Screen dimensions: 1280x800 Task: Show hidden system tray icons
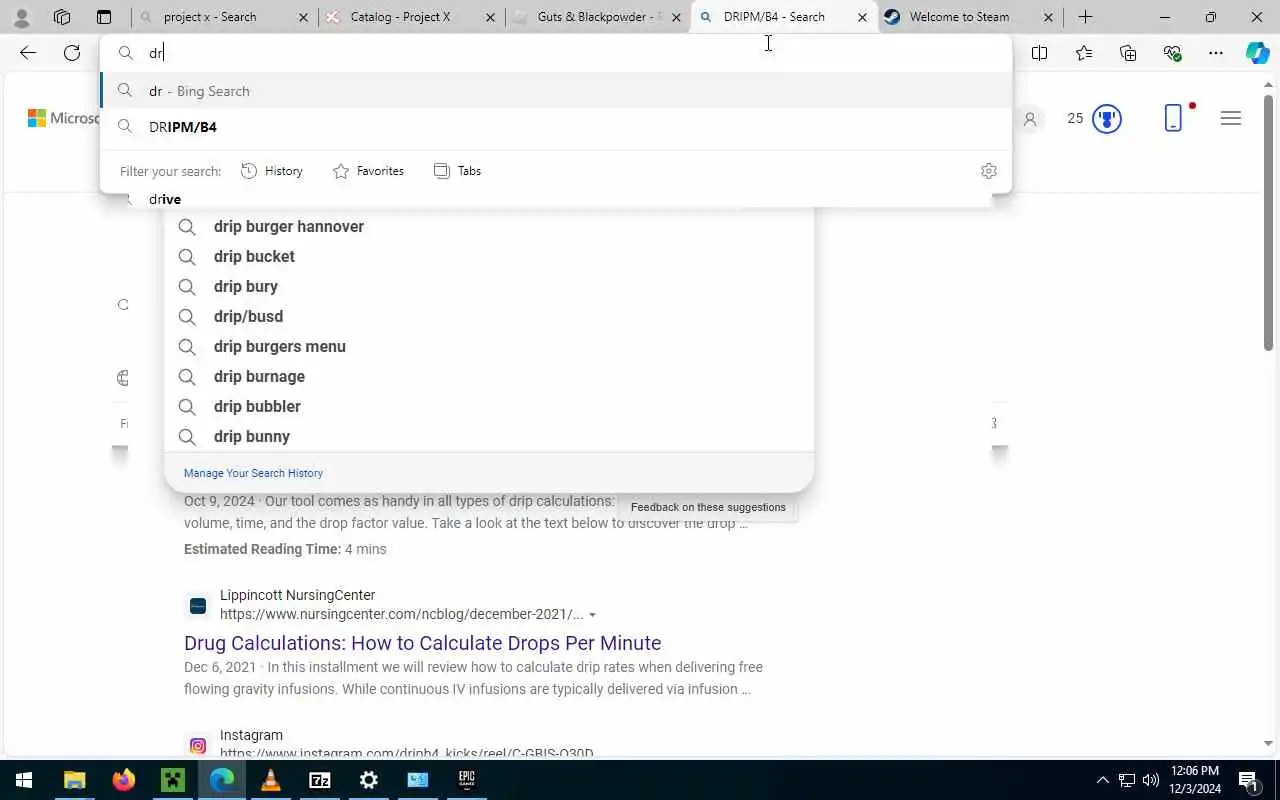point(1103,780)
